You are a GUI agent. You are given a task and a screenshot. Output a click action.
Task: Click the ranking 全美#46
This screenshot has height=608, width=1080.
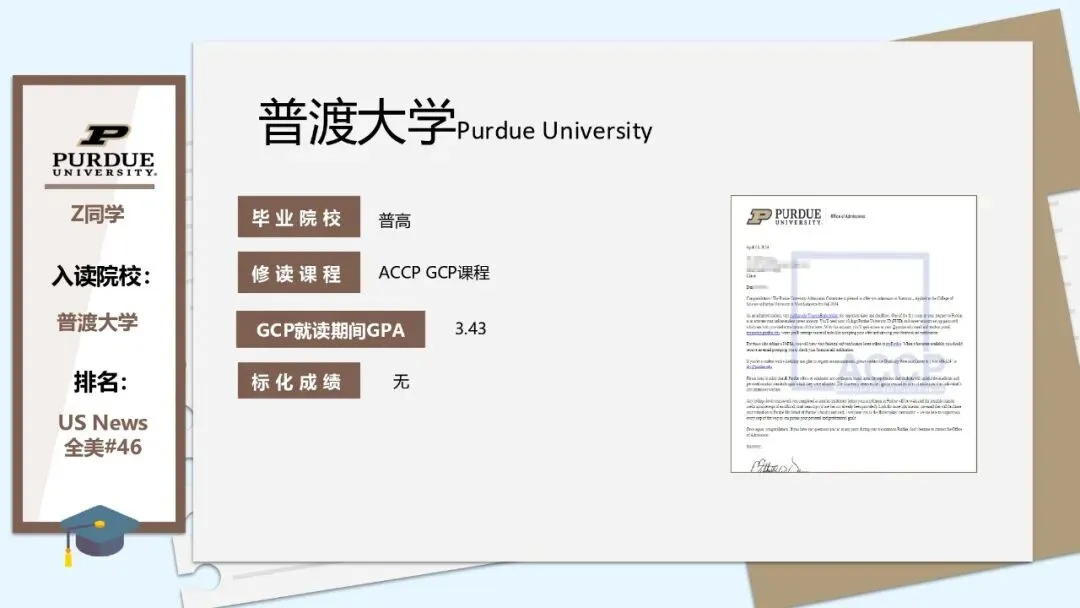(103, 447)
